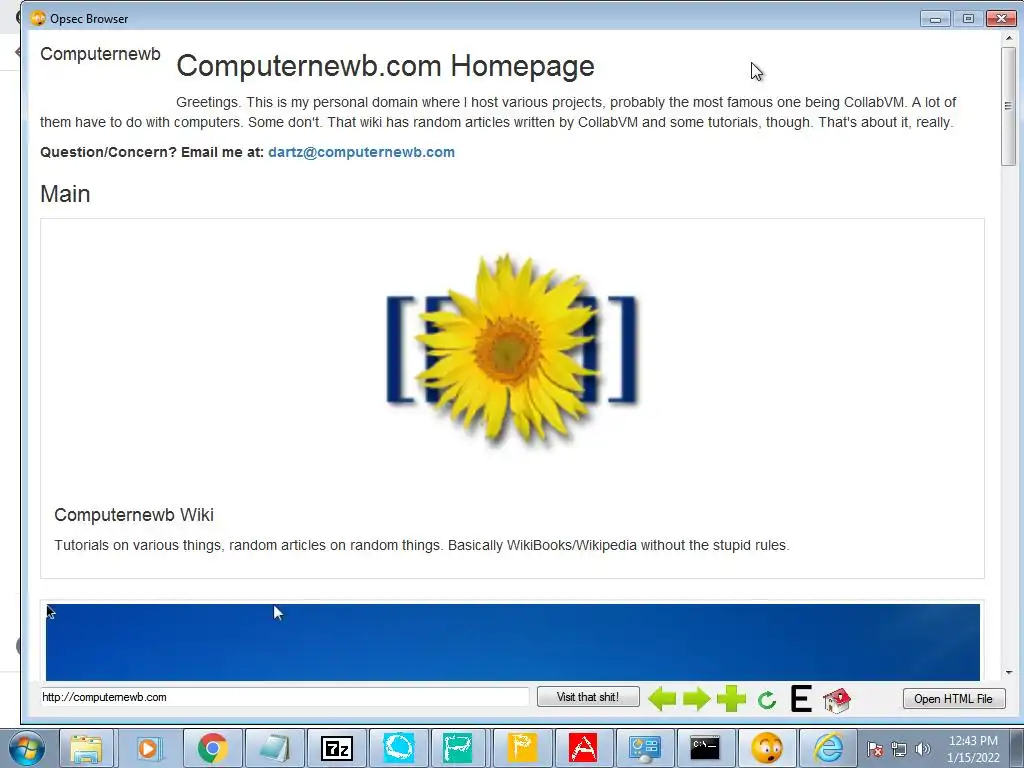The width and height of the screenshot is (1024, 768).
Task: Click the Action Center flag tray icon
Action: [875, 750]
